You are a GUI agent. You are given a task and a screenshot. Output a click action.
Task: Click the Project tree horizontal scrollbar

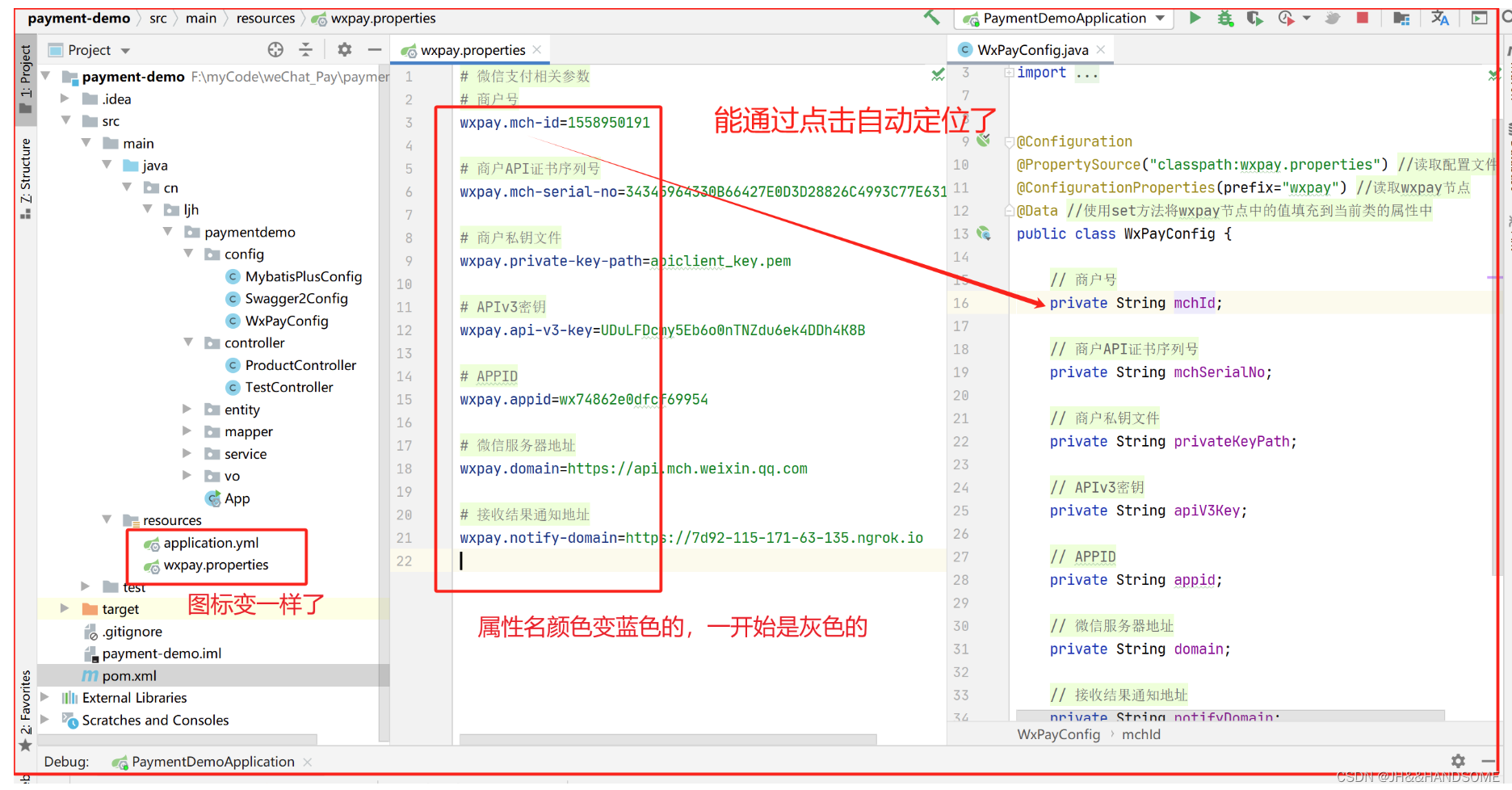tap(178, 739)
